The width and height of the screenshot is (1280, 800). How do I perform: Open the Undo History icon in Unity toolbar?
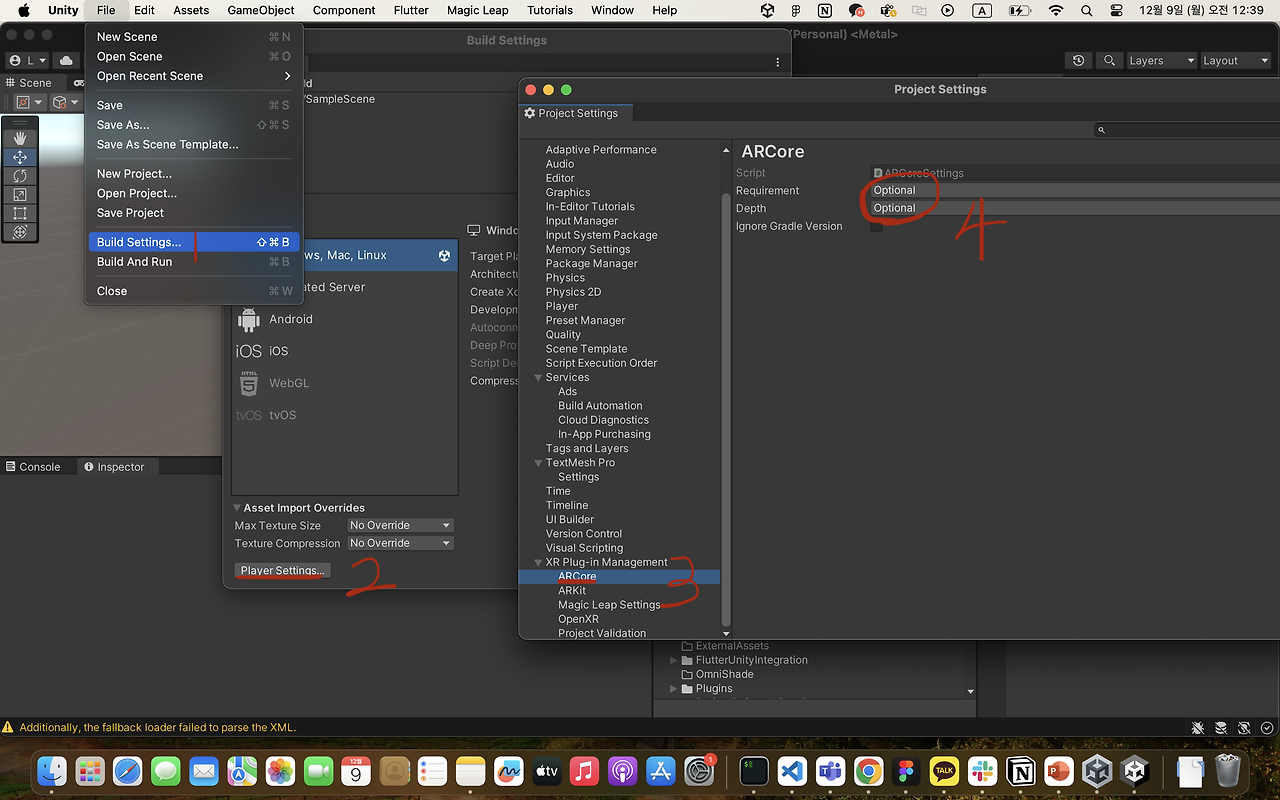point(1078,61)
